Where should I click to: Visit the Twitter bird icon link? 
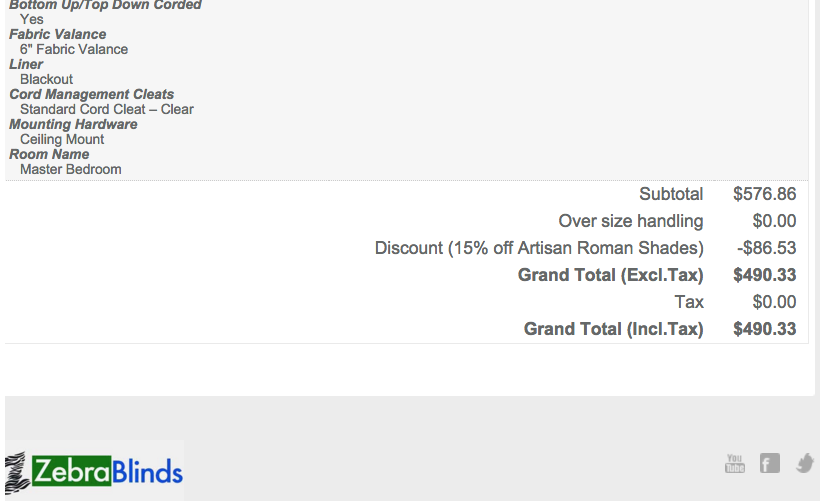[804, 463]
